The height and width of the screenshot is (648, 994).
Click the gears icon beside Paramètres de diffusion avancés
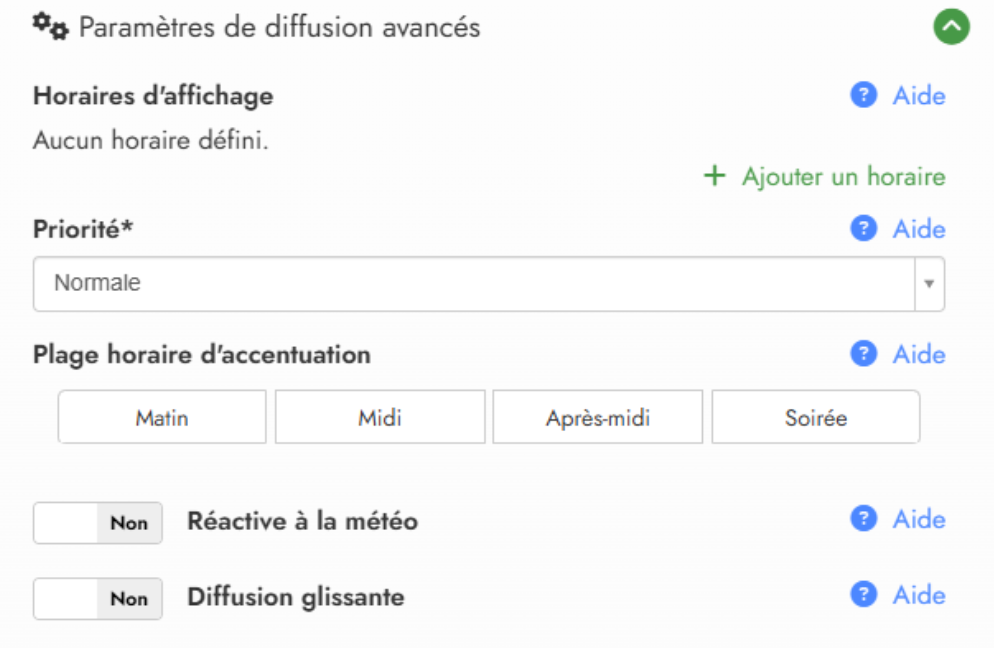[50, 28]
